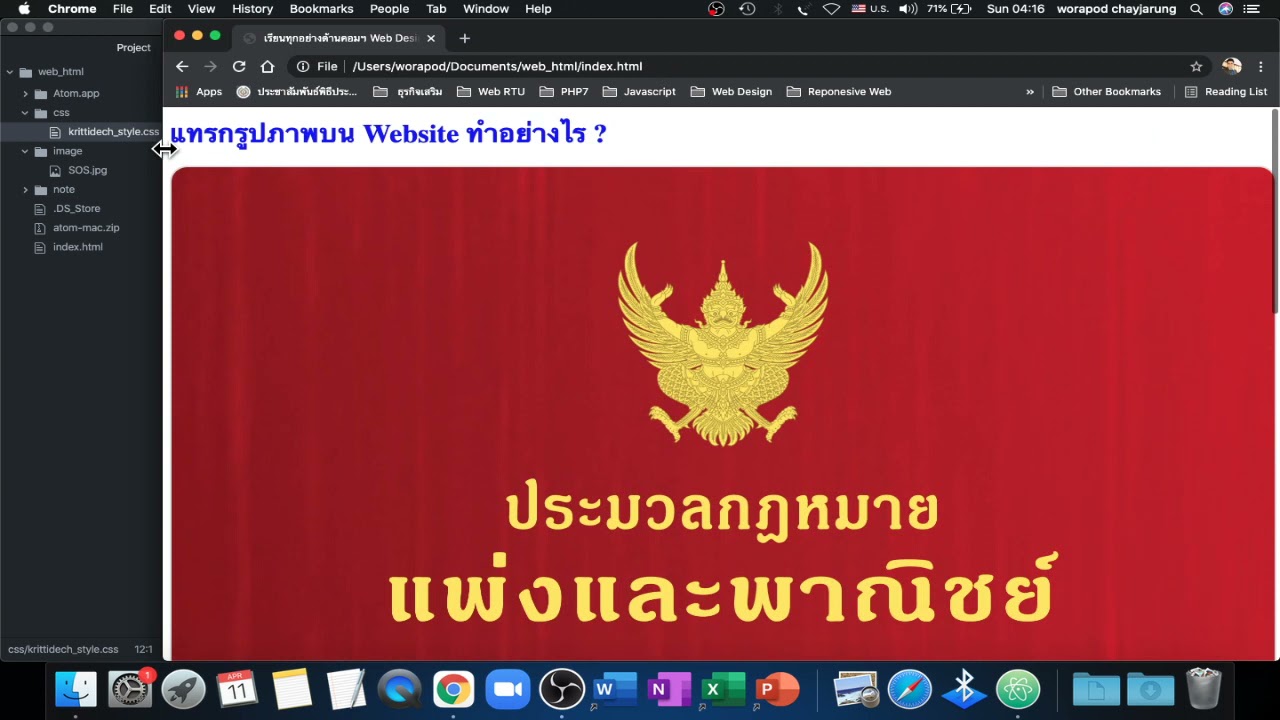Launch Microsoft Word from the Dock

616,689
